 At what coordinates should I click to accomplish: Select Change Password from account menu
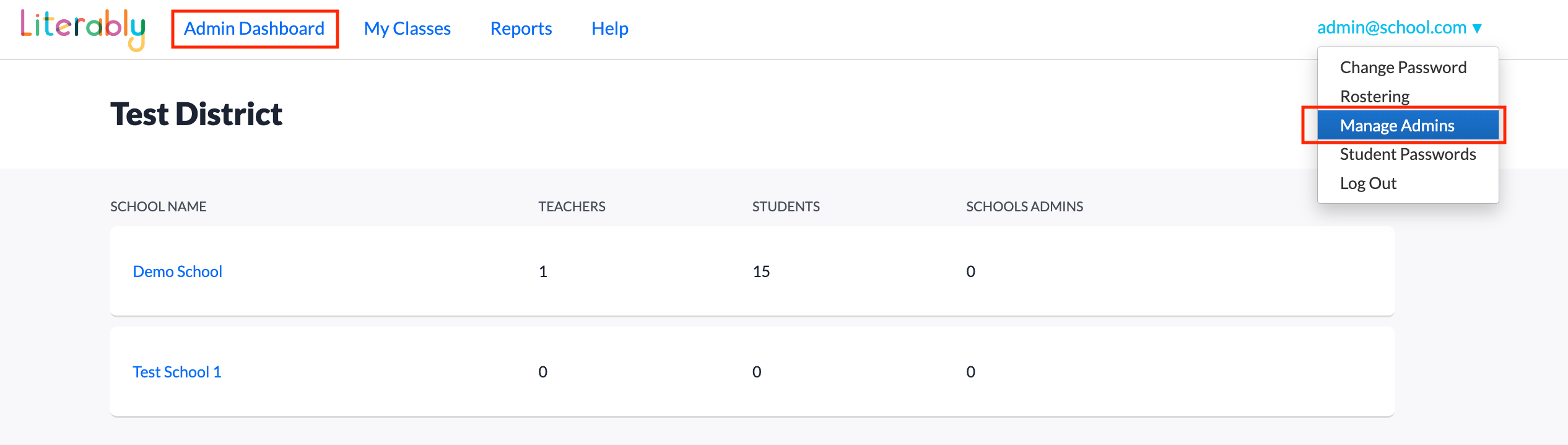point(1403,68)
